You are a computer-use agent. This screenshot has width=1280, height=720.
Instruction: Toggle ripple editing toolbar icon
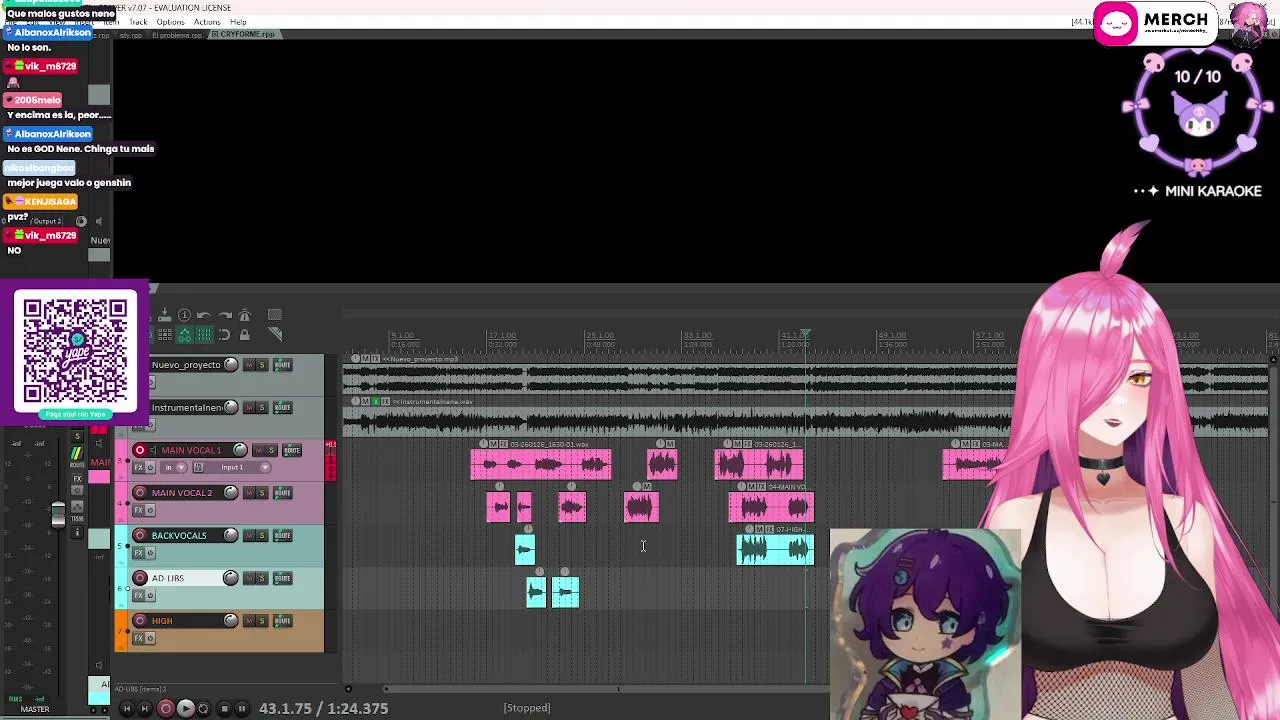[165, 334]
